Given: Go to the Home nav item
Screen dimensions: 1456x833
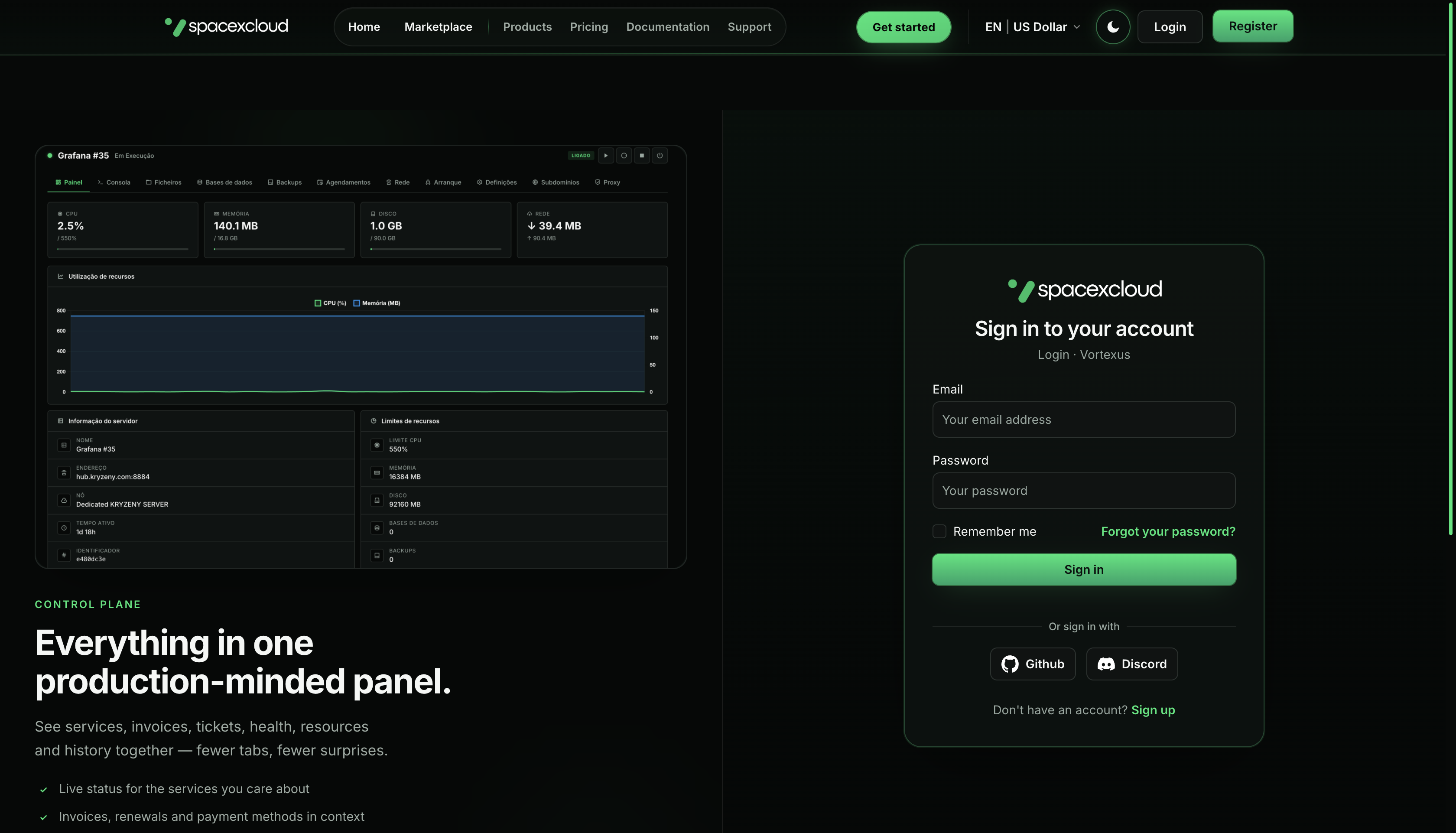Looking at the screenshot, I should (364, 27).
